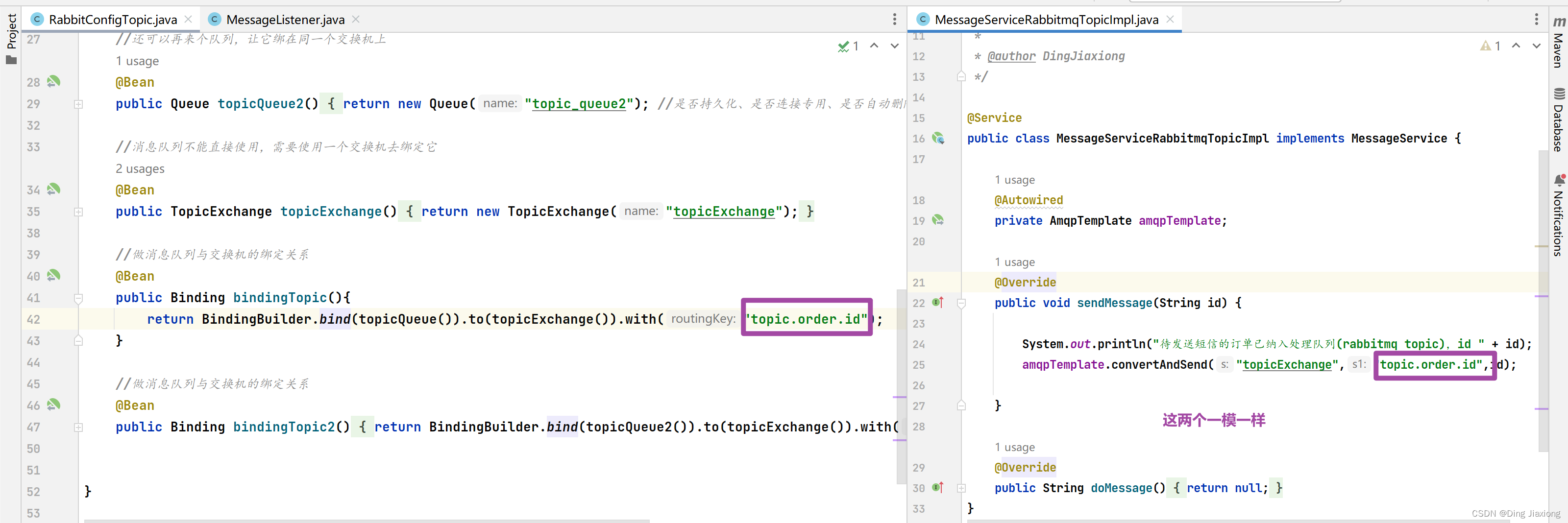Open left editor tab options menu
Image resolution: width=1568 pixels, height=523 pixels.
click(894, 20)
